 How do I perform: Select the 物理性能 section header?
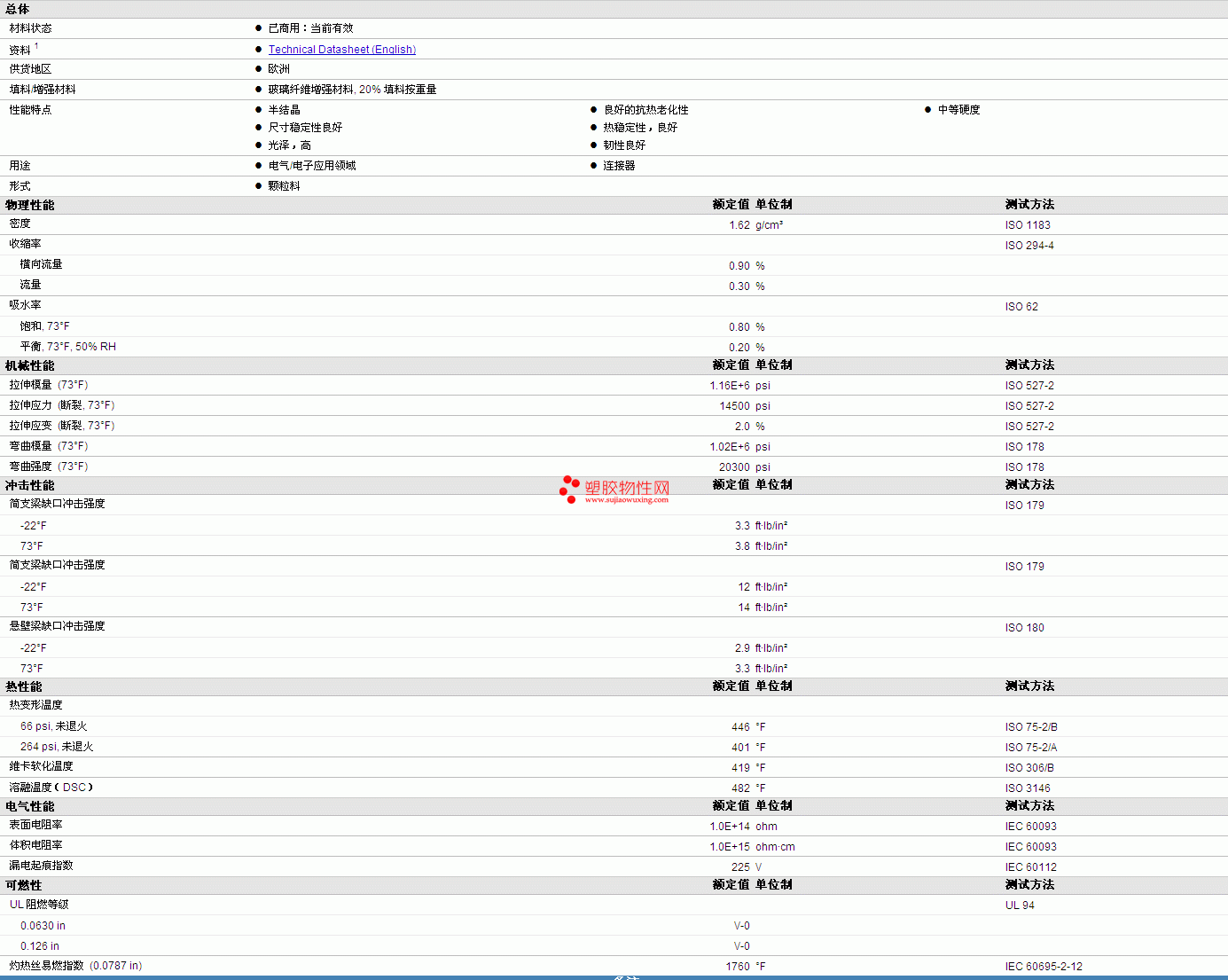(x=30, y=205)
